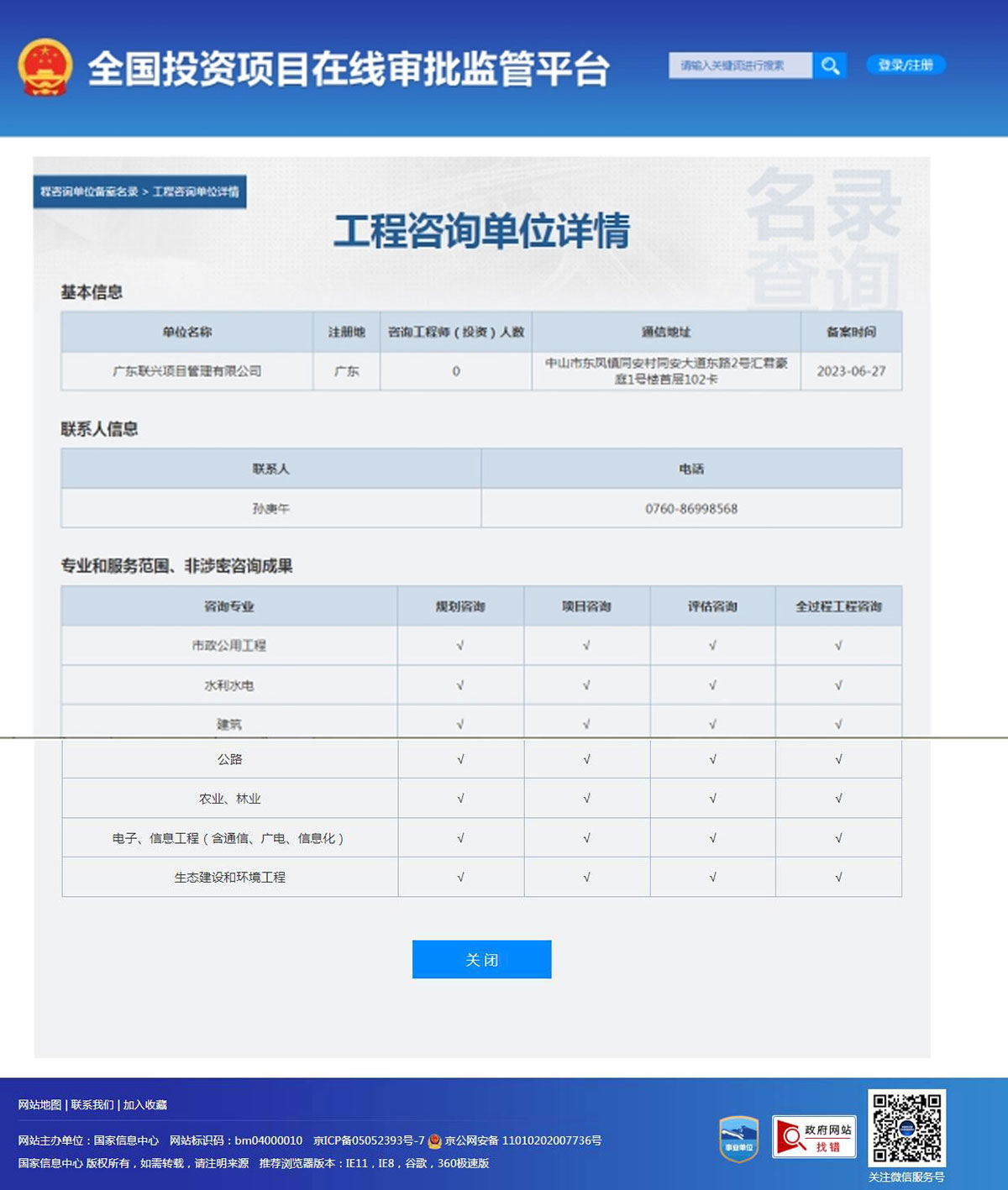Open 京公网安备 11010202007736号 link

(x=523, y=1140)
